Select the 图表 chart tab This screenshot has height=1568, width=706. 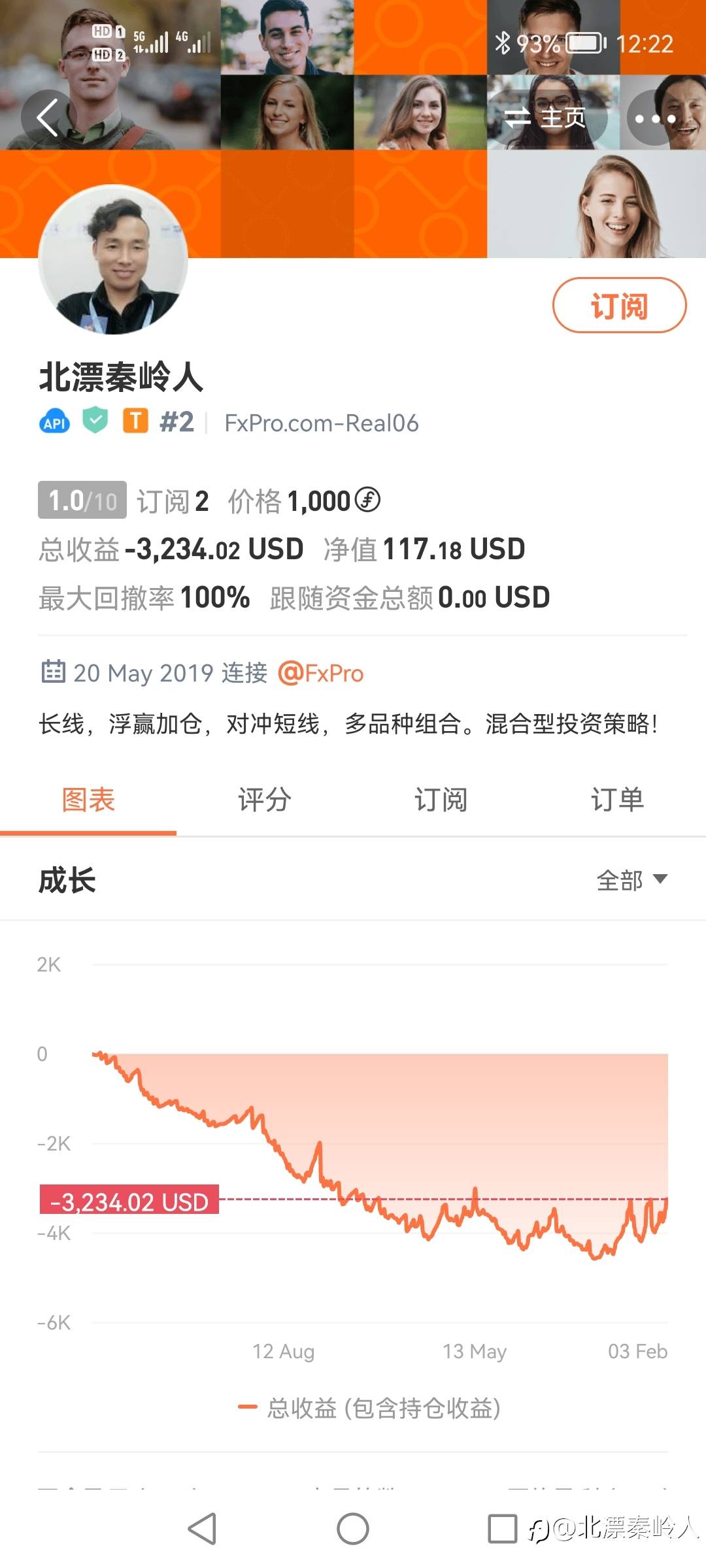(88, 800)
